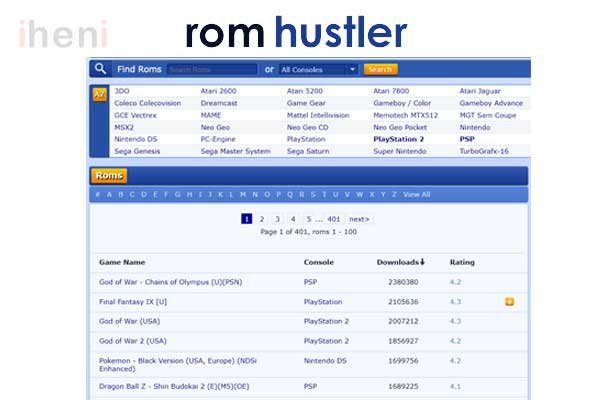This screenshot has height=400, width=600.
Task: Filter roms by letter S
Action: point(313,195)
